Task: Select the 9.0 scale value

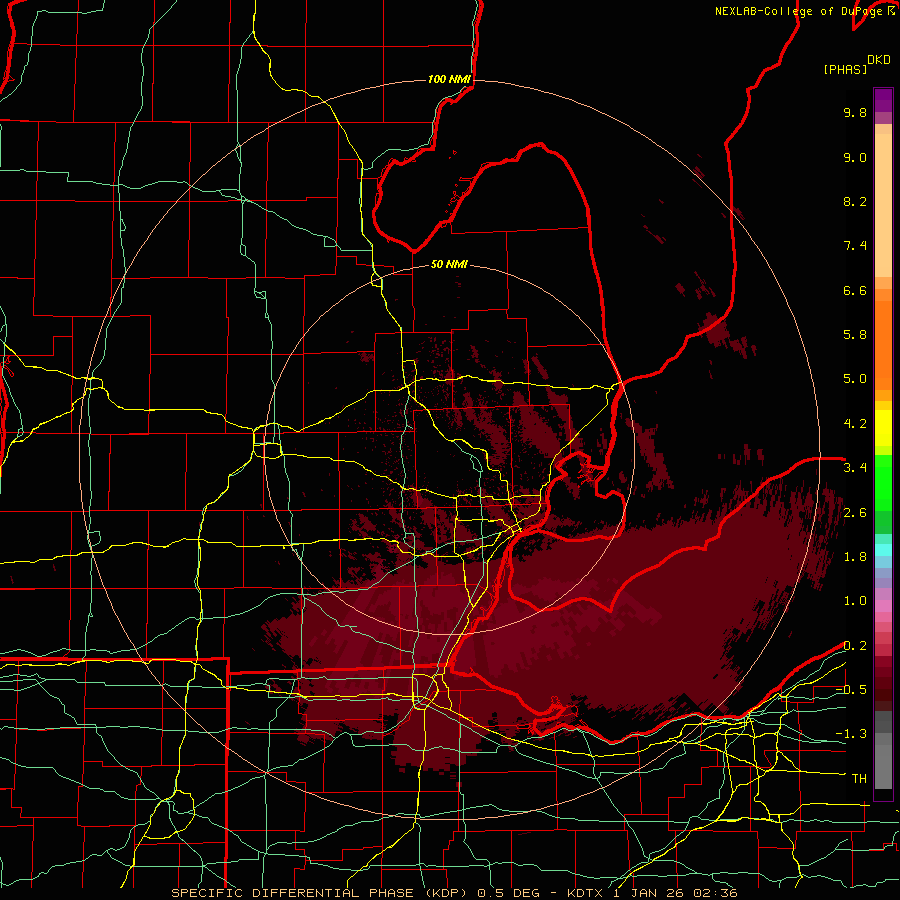Action: tap(855, 157)
